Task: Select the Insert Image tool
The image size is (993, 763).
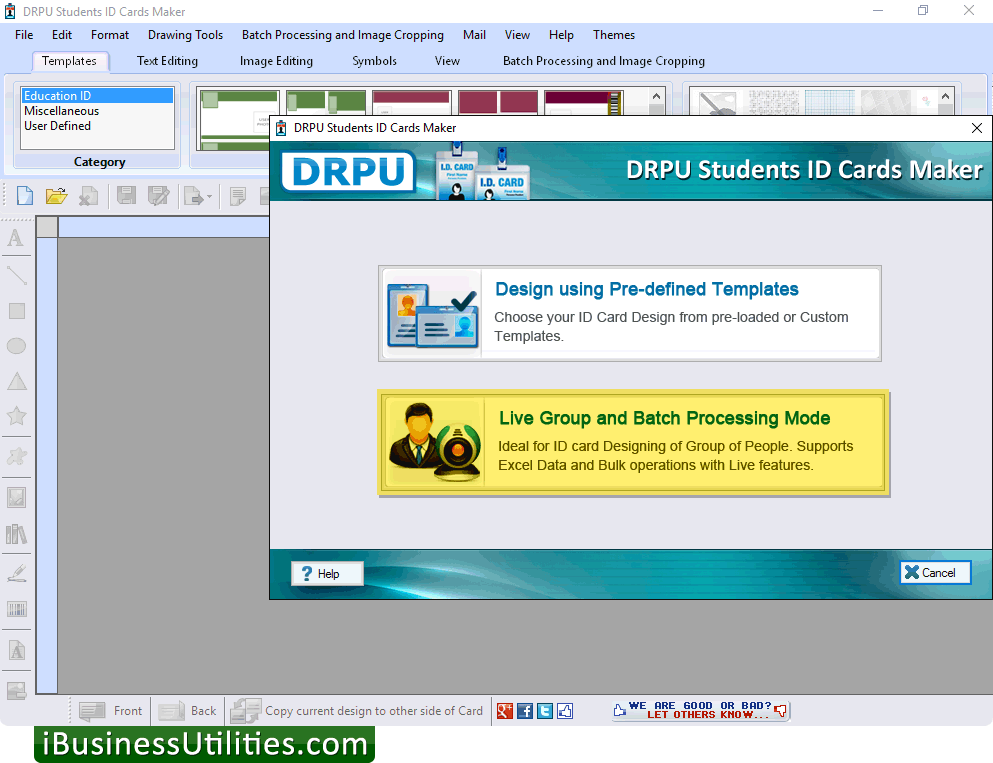Action: point(16,497)
